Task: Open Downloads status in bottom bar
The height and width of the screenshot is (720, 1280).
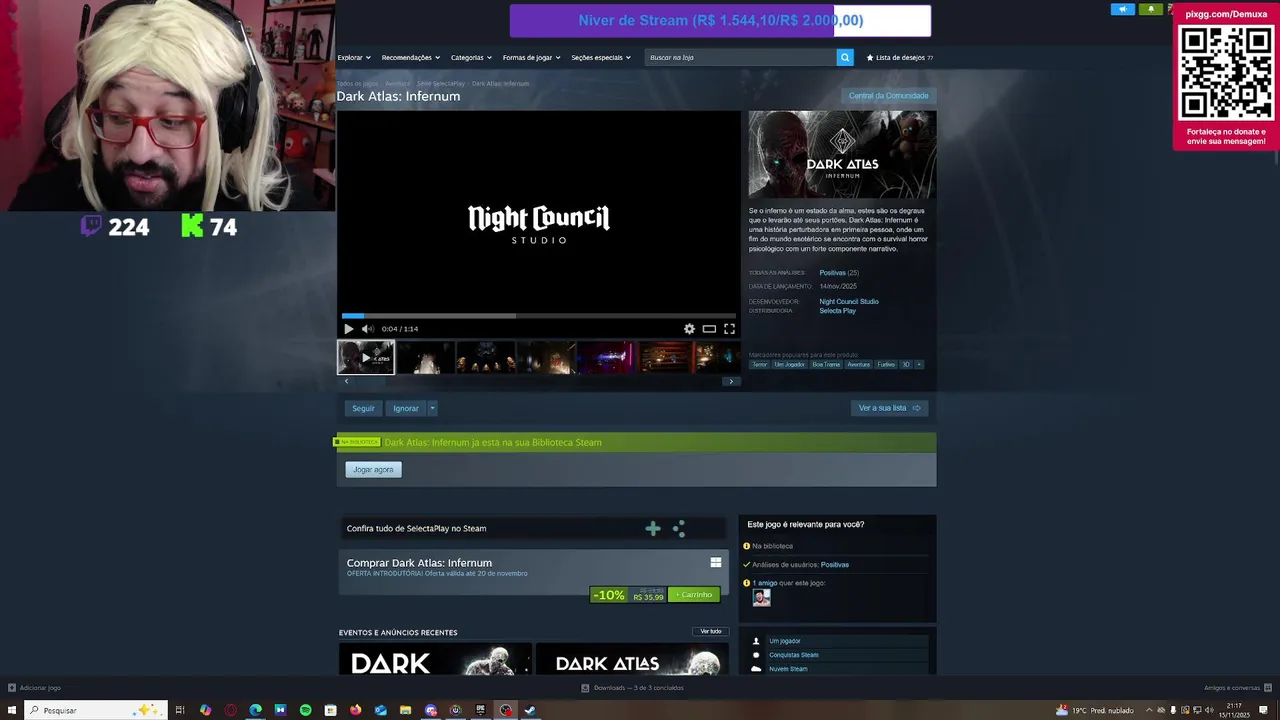Action: 633,688
